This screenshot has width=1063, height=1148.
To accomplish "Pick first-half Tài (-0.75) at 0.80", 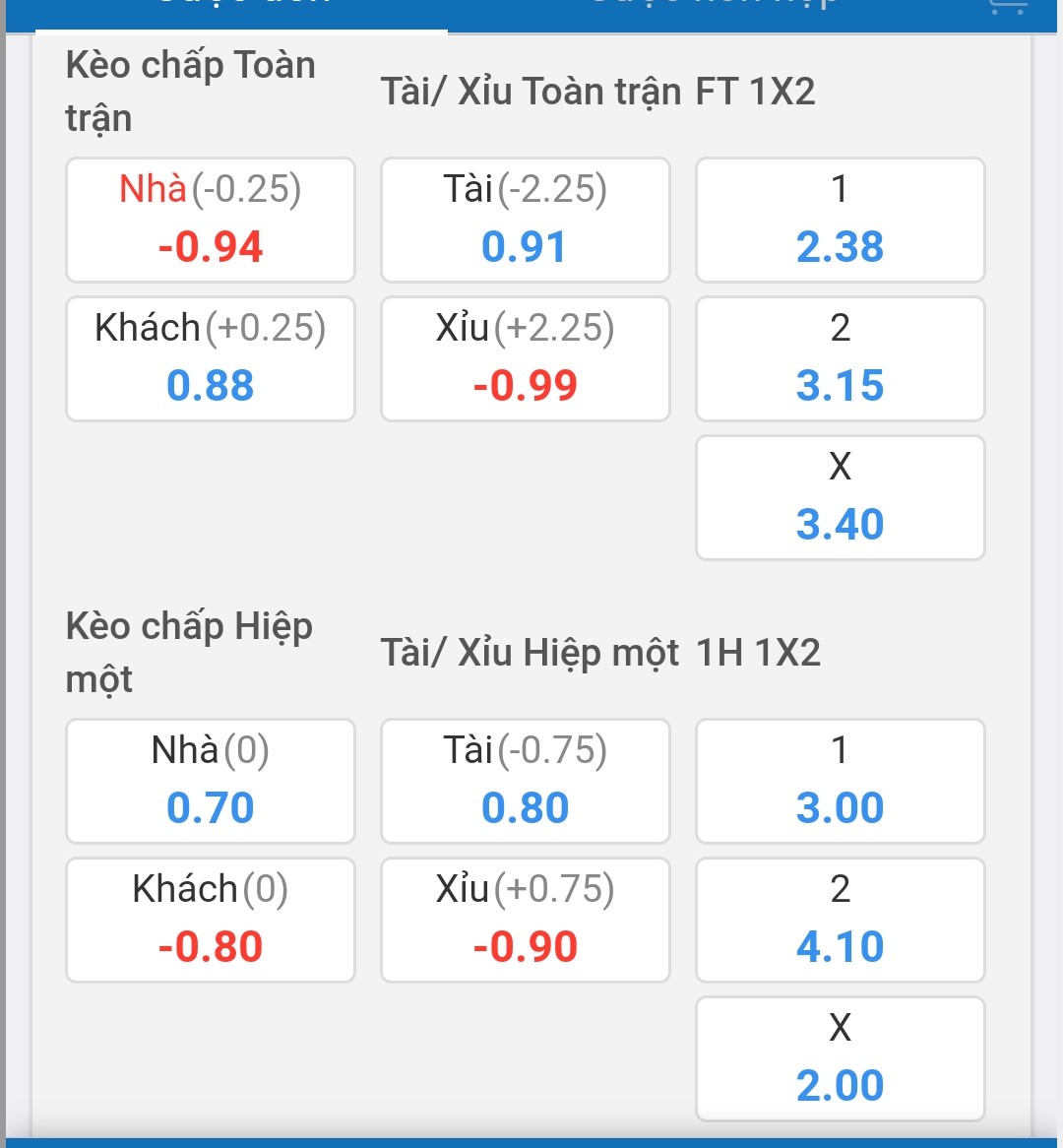I will click(x=525, y=781).
